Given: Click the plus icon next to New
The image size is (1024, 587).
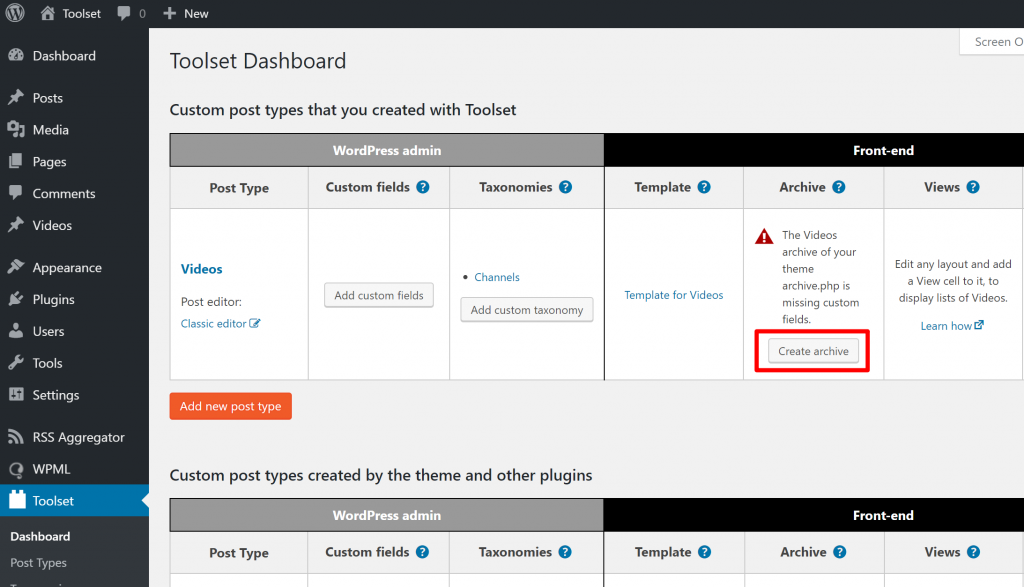Looking at the screenshot, I should (170, 13).
